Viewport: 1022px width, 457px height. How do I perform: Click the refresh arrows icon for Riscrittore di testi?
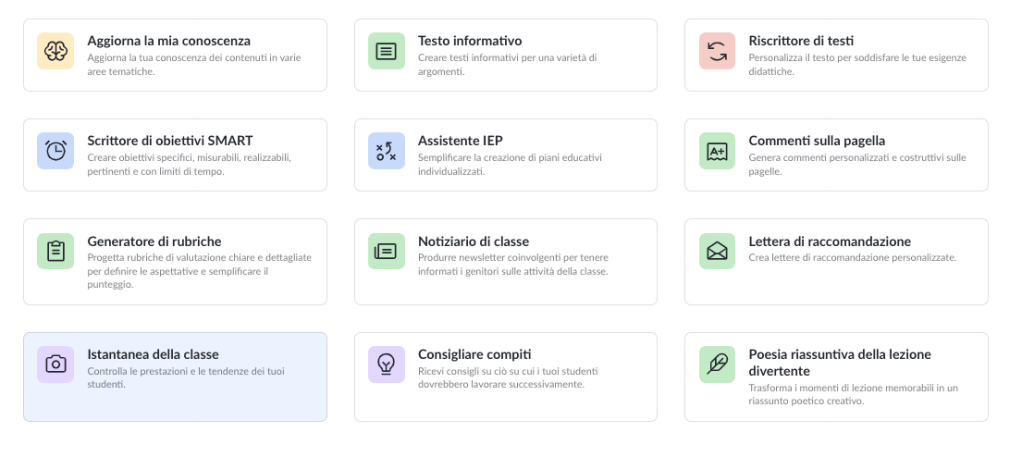tap(717, 51)
